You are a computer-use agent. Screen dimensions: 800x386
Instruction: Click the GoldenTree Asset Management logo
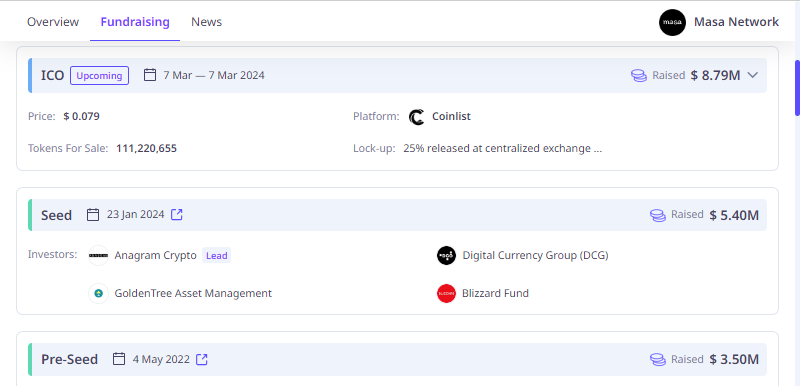(98, 294)
